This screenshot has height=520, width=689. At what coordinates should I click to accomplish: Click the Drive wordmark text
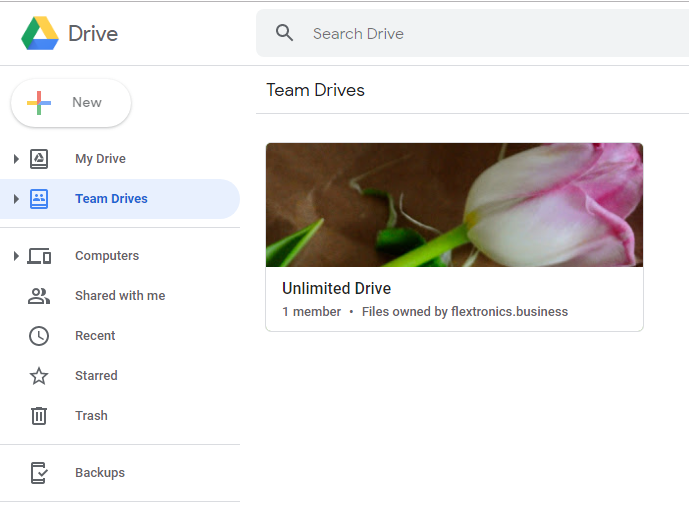click(93, 34)
